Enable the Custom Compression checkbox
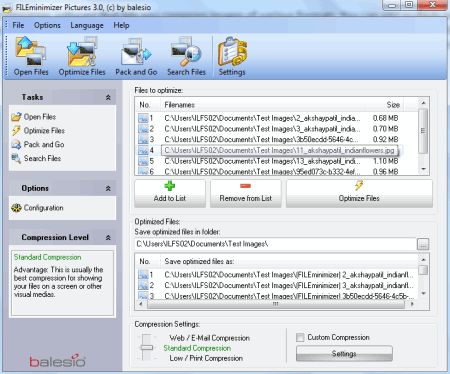Image resolution: width=450 pixels, height=374 pixels. pos(300,338)
